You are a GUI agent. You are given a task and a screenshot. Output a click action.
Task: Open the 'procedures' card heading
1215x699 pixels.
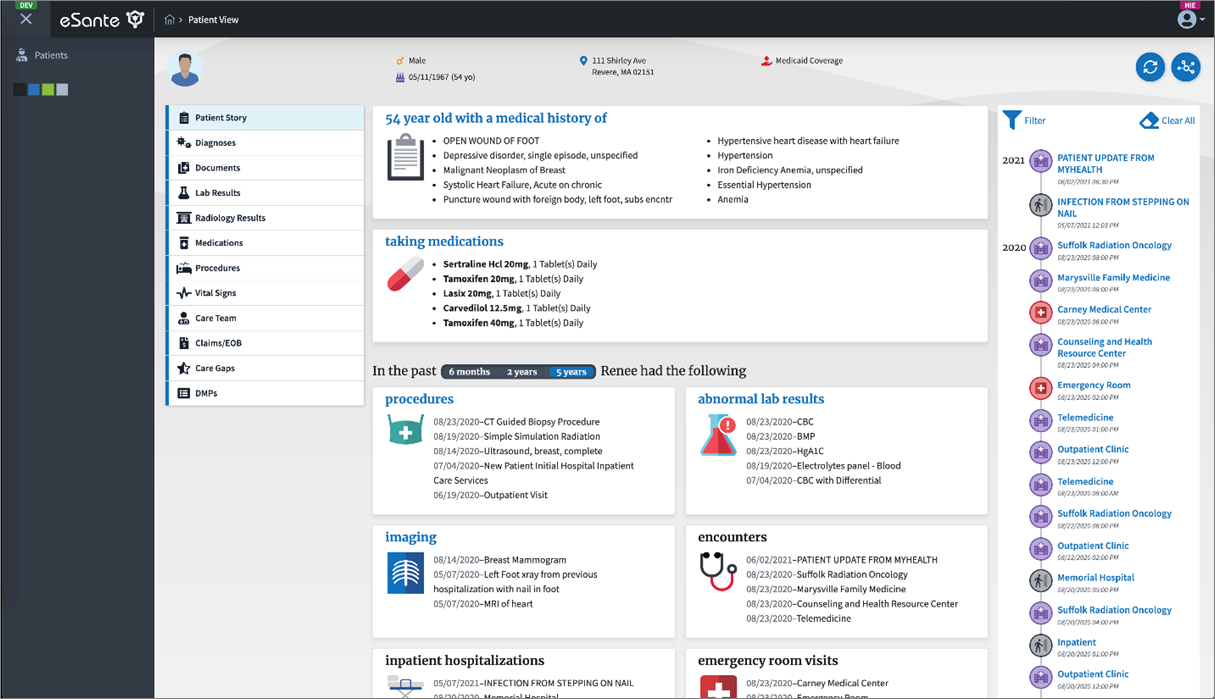click(419, 399)
